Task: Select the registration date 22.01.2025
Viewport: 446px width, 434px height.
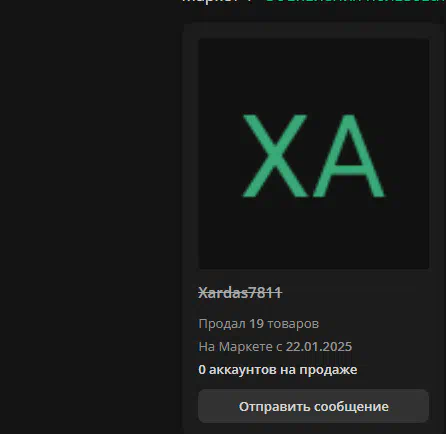Action: [319, 347]
